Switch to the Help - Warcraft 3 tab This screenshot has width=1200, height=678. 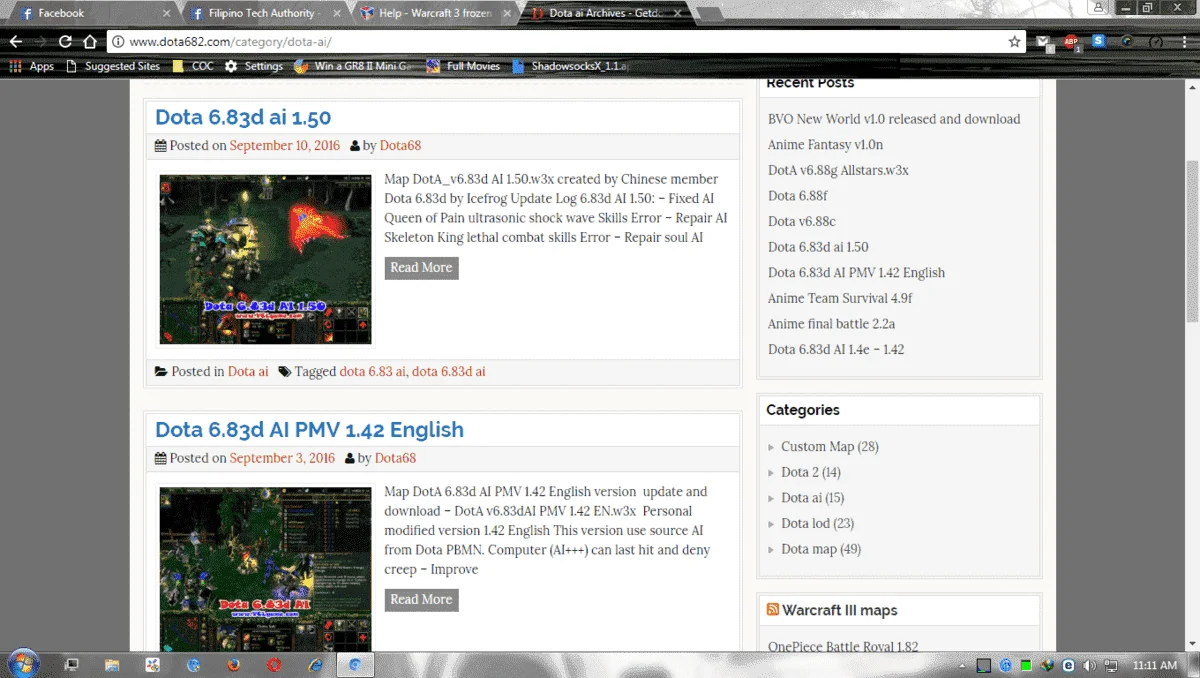tap(435, 13)
